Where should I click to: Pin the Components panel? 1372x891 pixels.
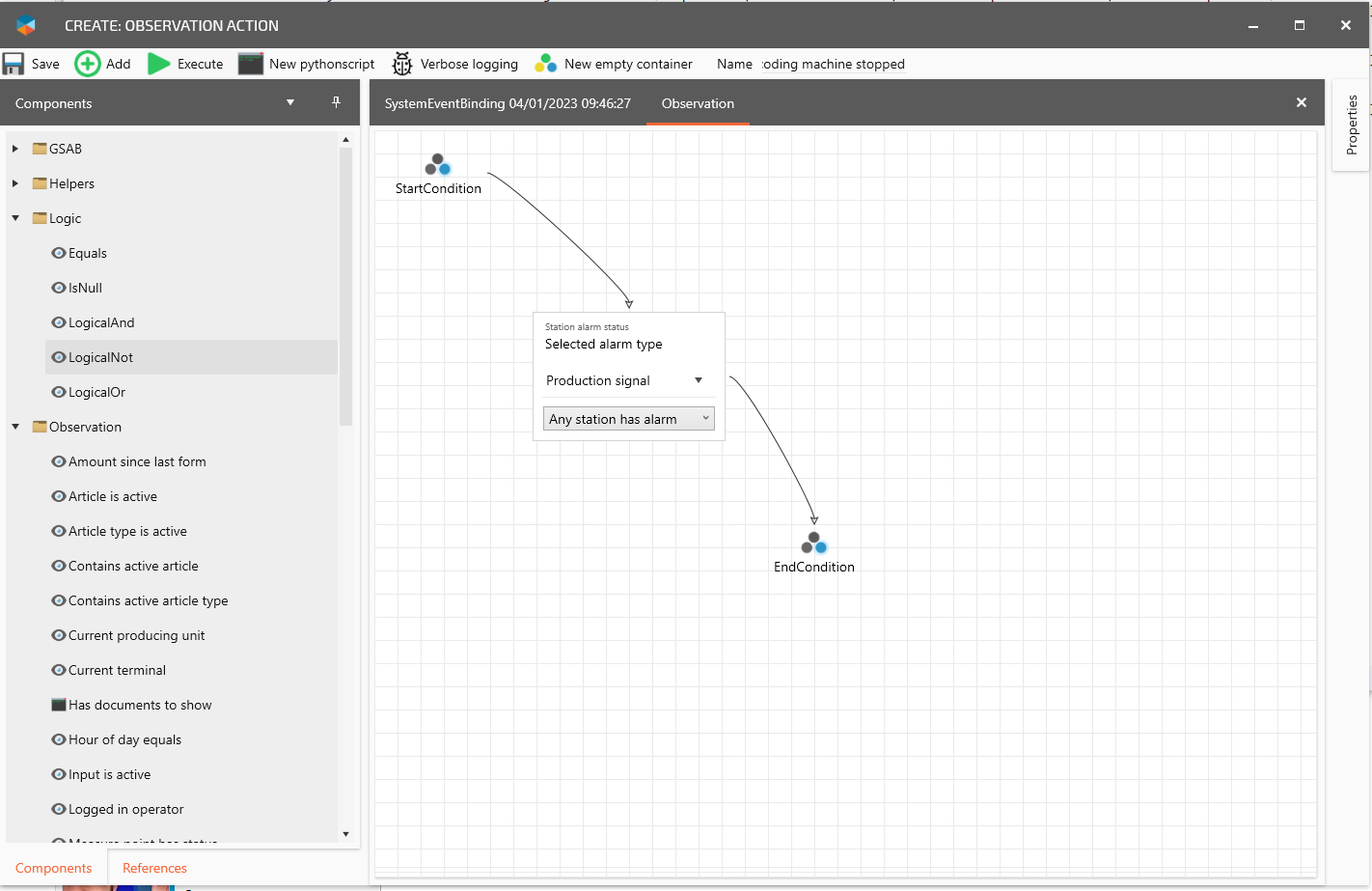336,102
